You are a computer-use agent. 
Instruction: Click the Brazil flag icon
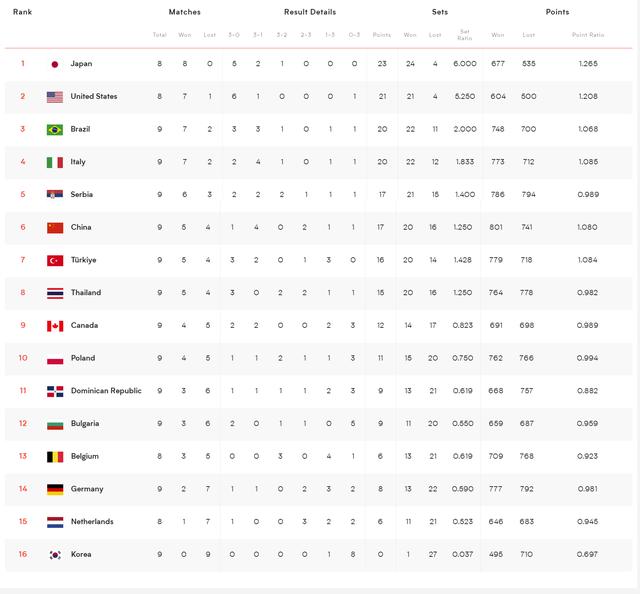click(55, 130)
